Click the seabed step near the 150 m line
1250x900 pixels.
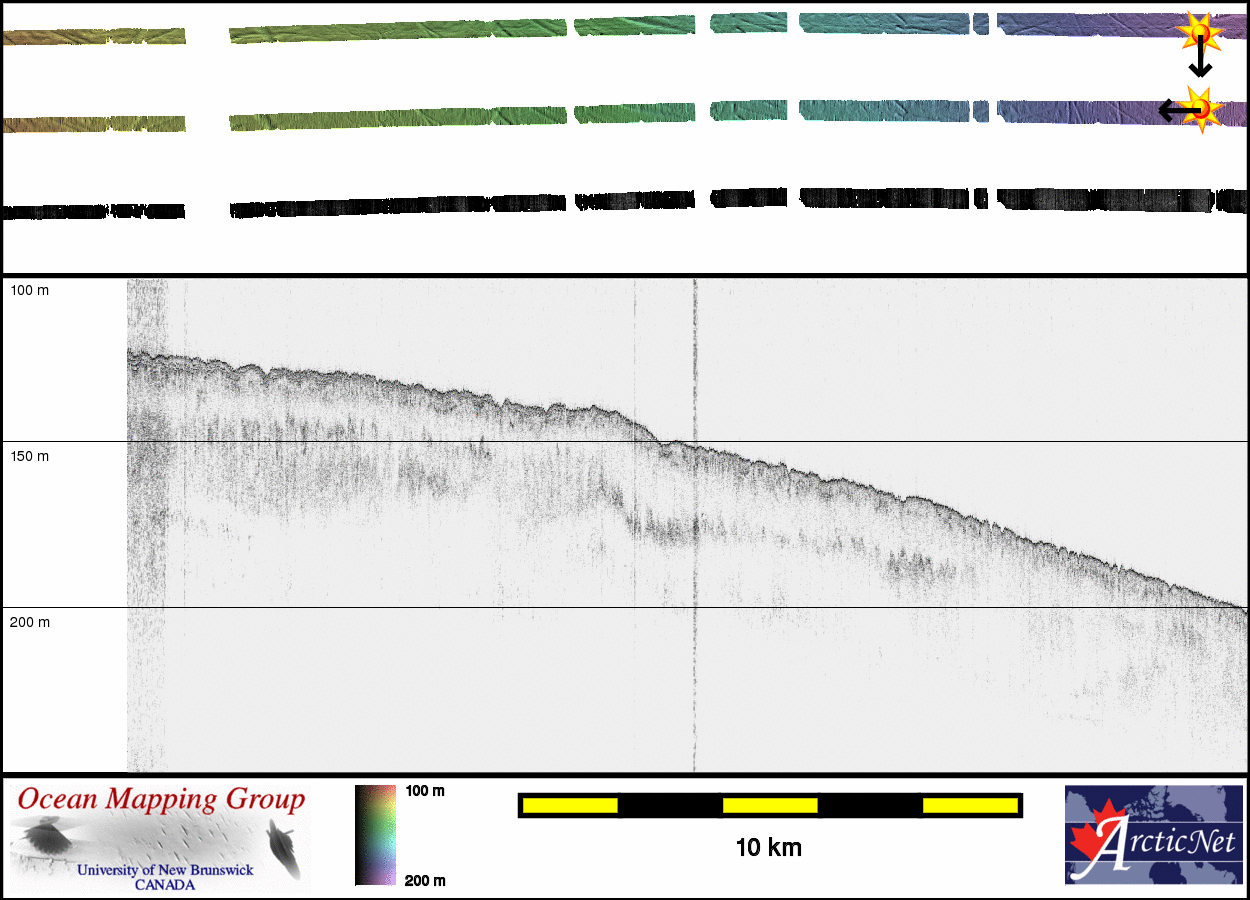652,436
